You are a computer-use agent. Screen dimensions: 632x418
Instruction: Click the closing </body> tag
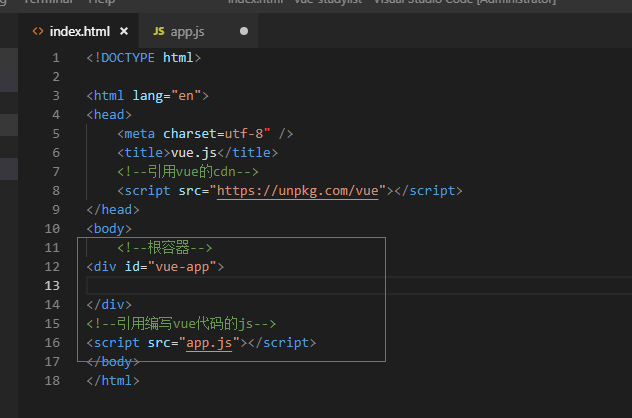pyautogui.click(x=113, y=362)
